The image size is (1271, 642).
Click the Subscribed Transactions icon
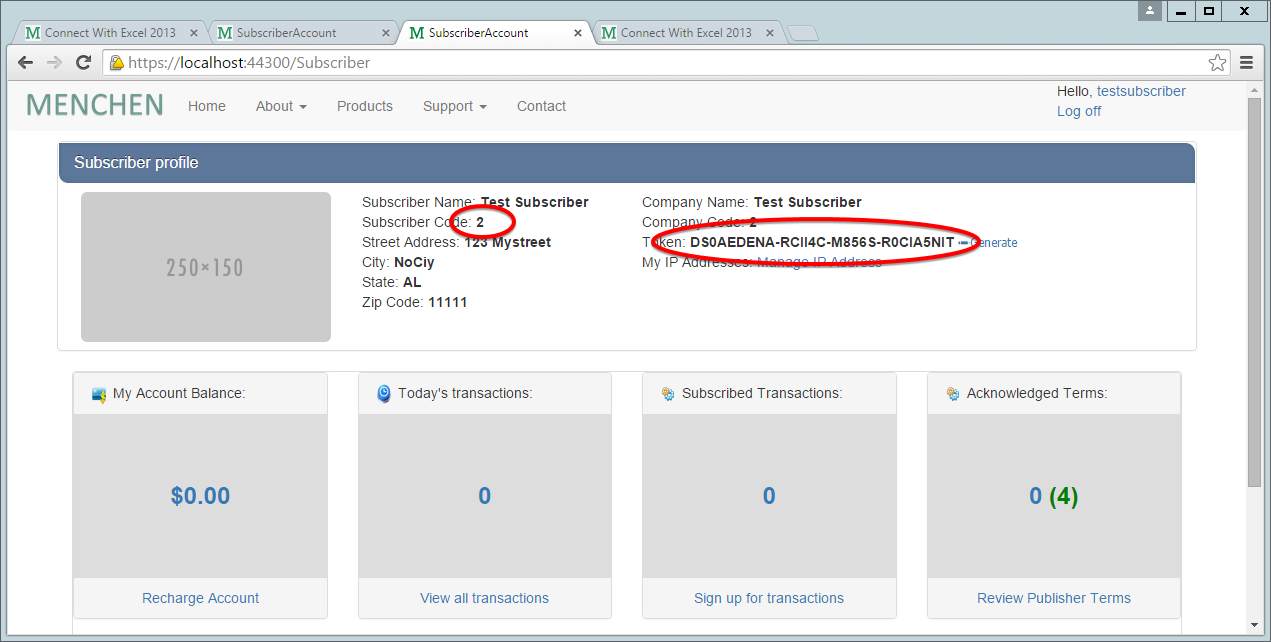click(x=668, y=394)
